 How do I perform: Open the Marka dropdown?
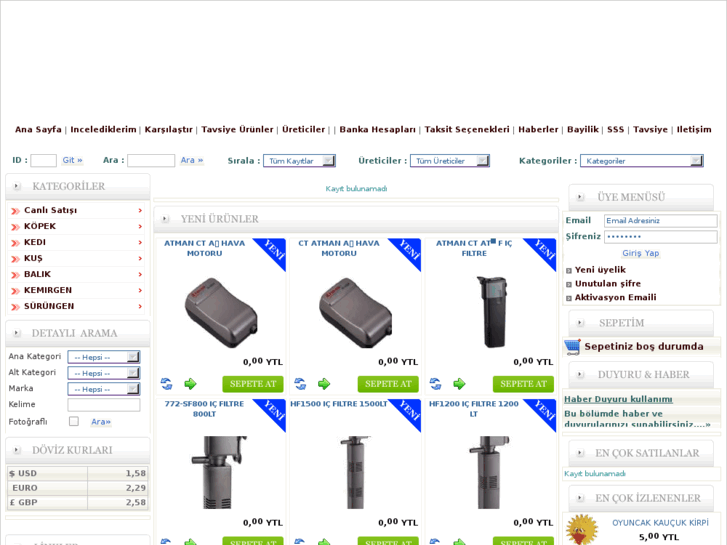coord(104,389)
